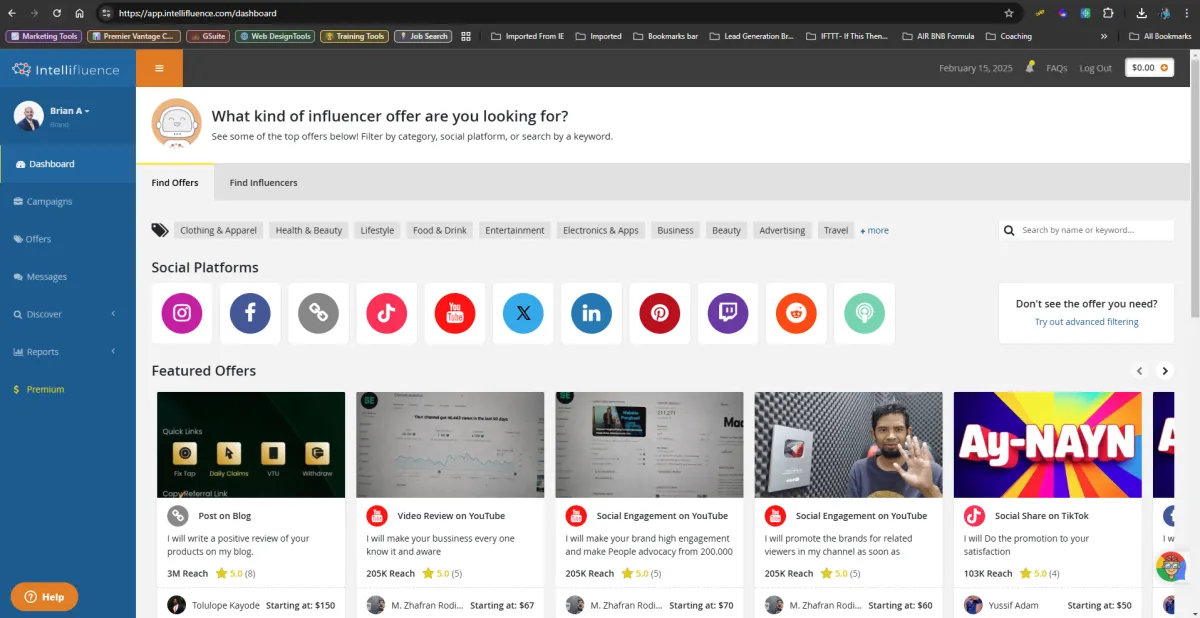Click the tags icon beside categories

click(x=160, y=230)
